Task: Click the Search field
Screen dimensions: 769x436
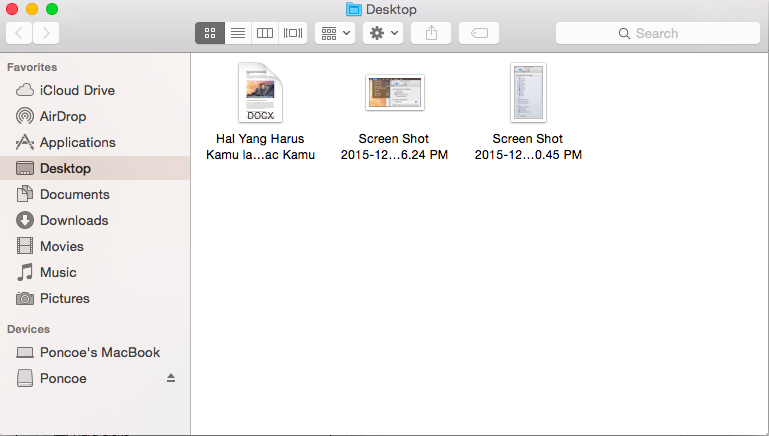Action: [657, 33]
